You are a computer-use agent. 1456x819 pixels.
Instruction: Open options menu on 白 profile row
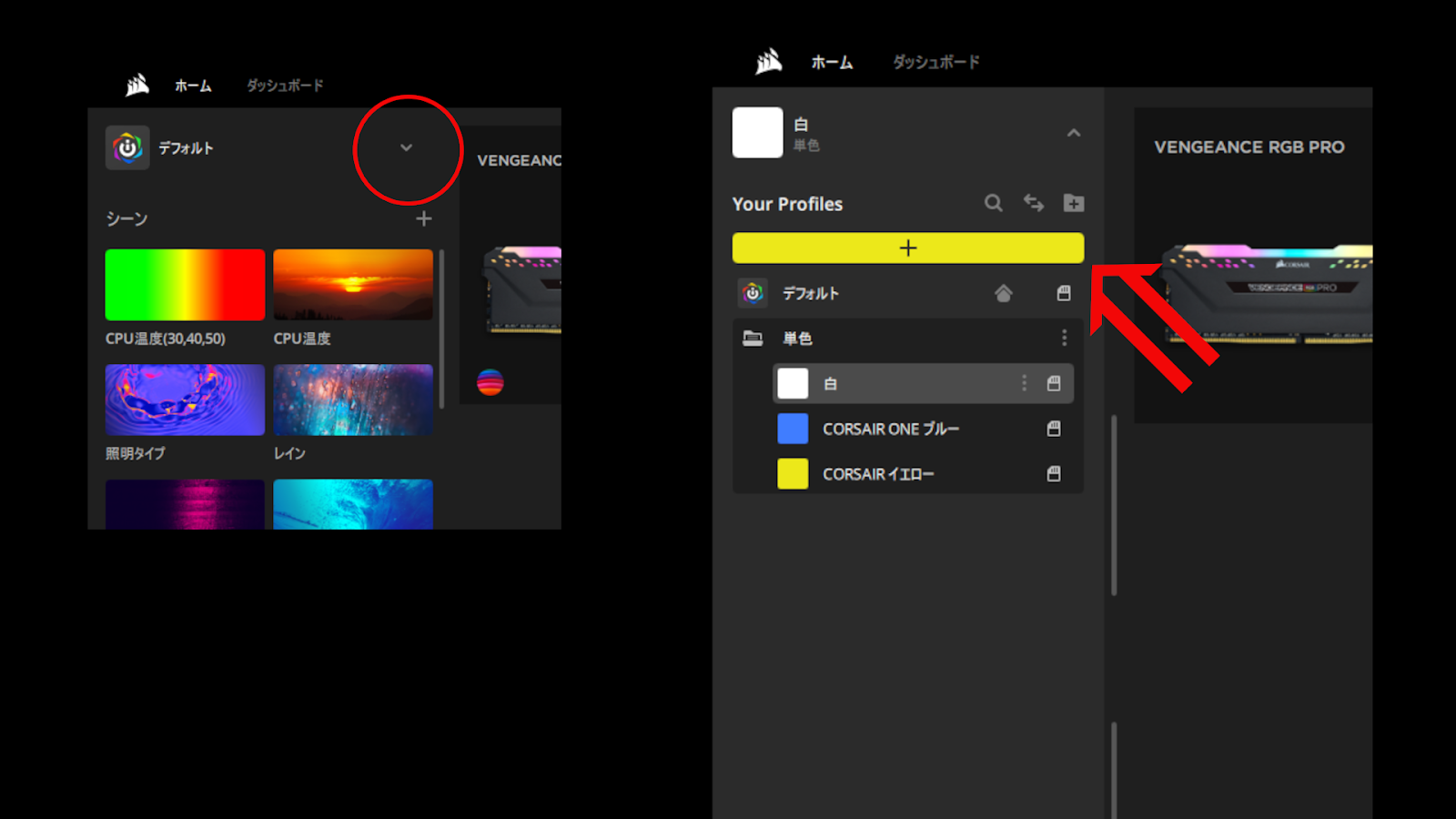tap(1024, 383)
